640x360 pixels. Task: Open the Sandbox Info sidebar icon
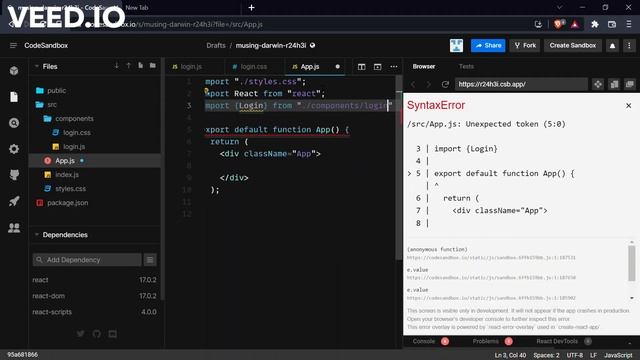tap(14, 71)
